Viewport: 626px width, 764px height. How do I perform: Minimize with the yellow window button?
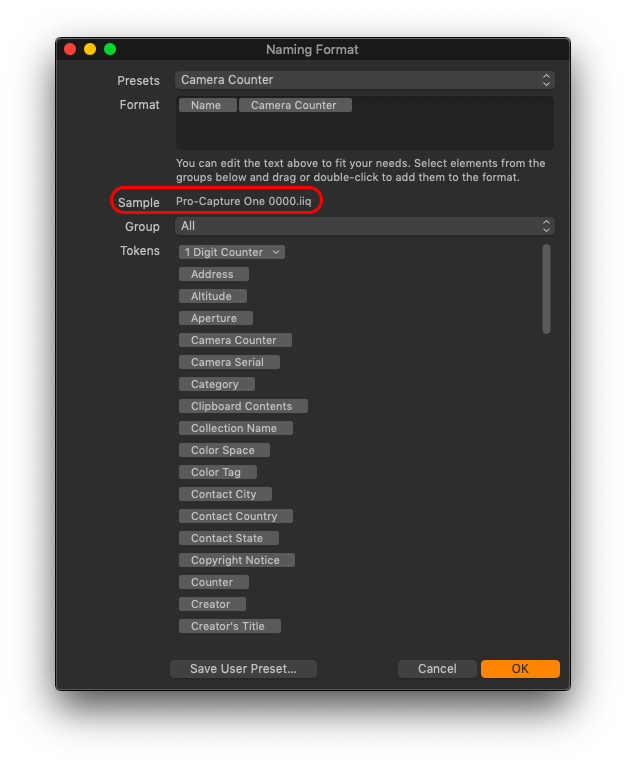(90, 49)
